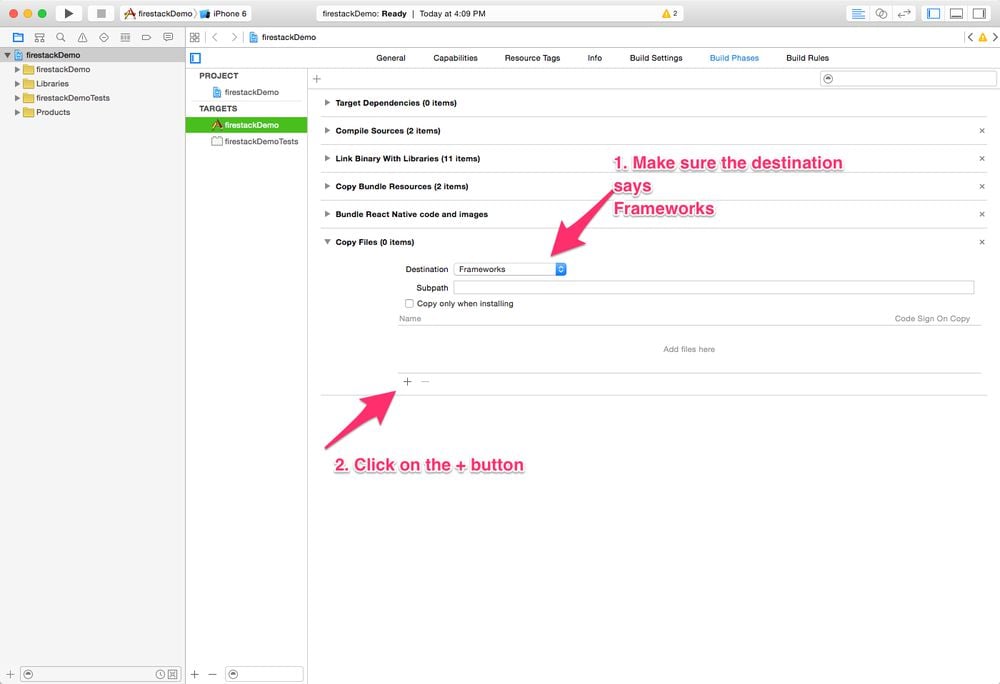Expand Link Binary With Libraries phase
Viewport: 1000px width, 684px height.
327,159
